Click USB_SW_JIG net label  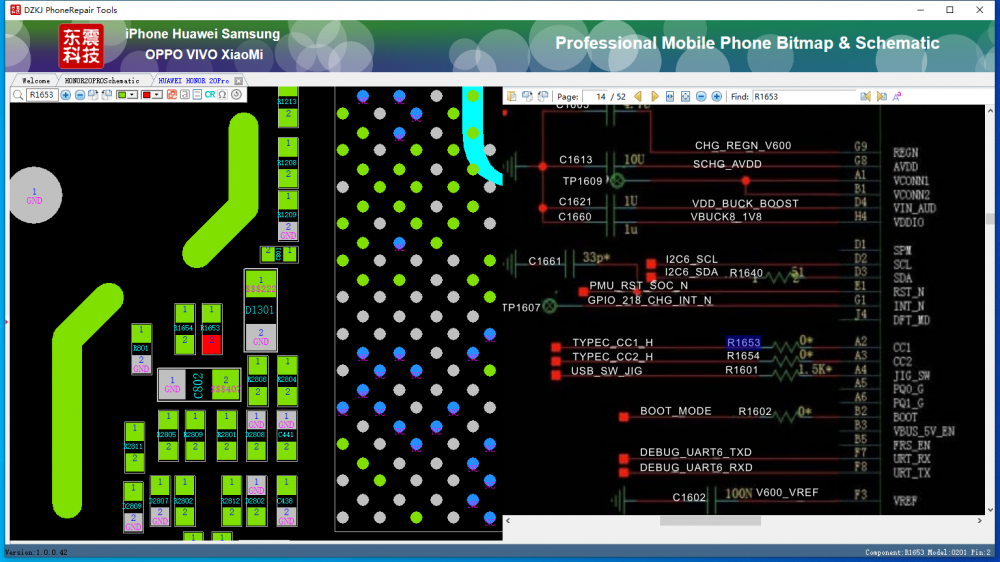point(607,371)
